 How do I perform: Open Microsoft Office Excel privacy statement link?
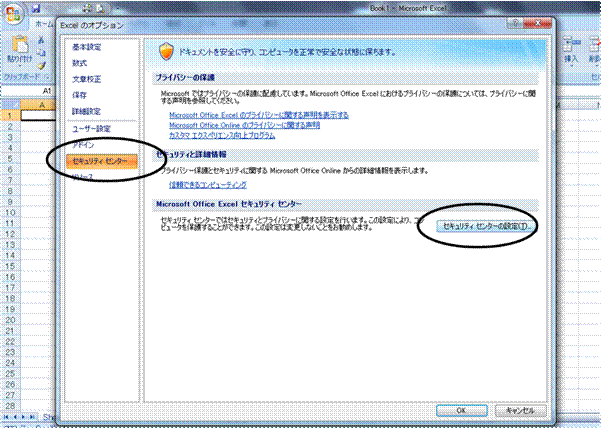tap(259, 115)
